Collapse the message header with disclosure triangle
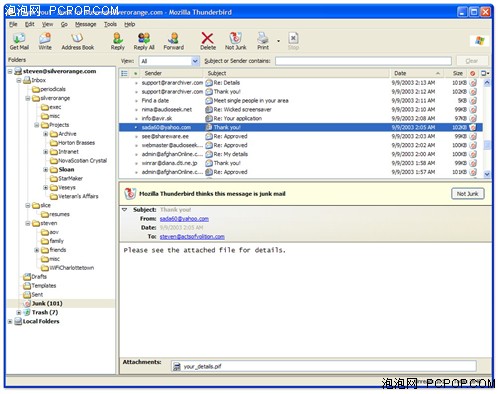 (x=125, y=210)
